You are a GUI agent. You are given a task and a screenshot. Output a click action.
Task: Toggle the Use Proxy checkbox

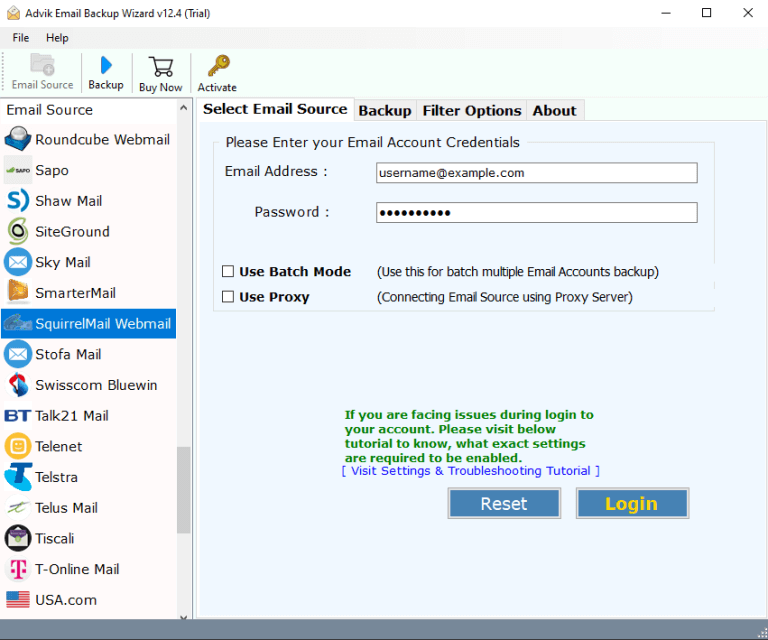228,297
